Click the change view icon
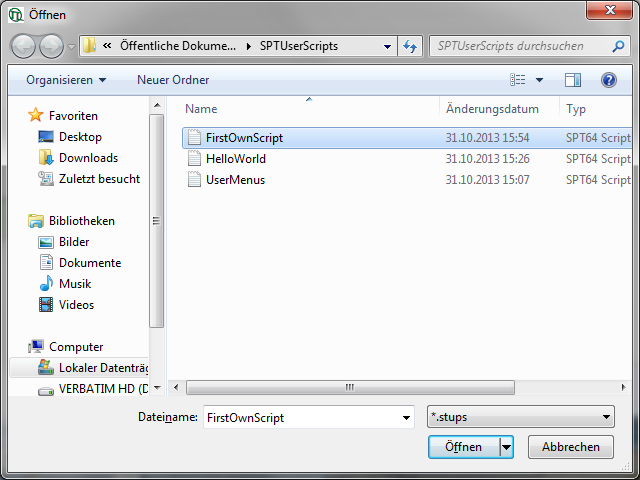 (518, 80)
